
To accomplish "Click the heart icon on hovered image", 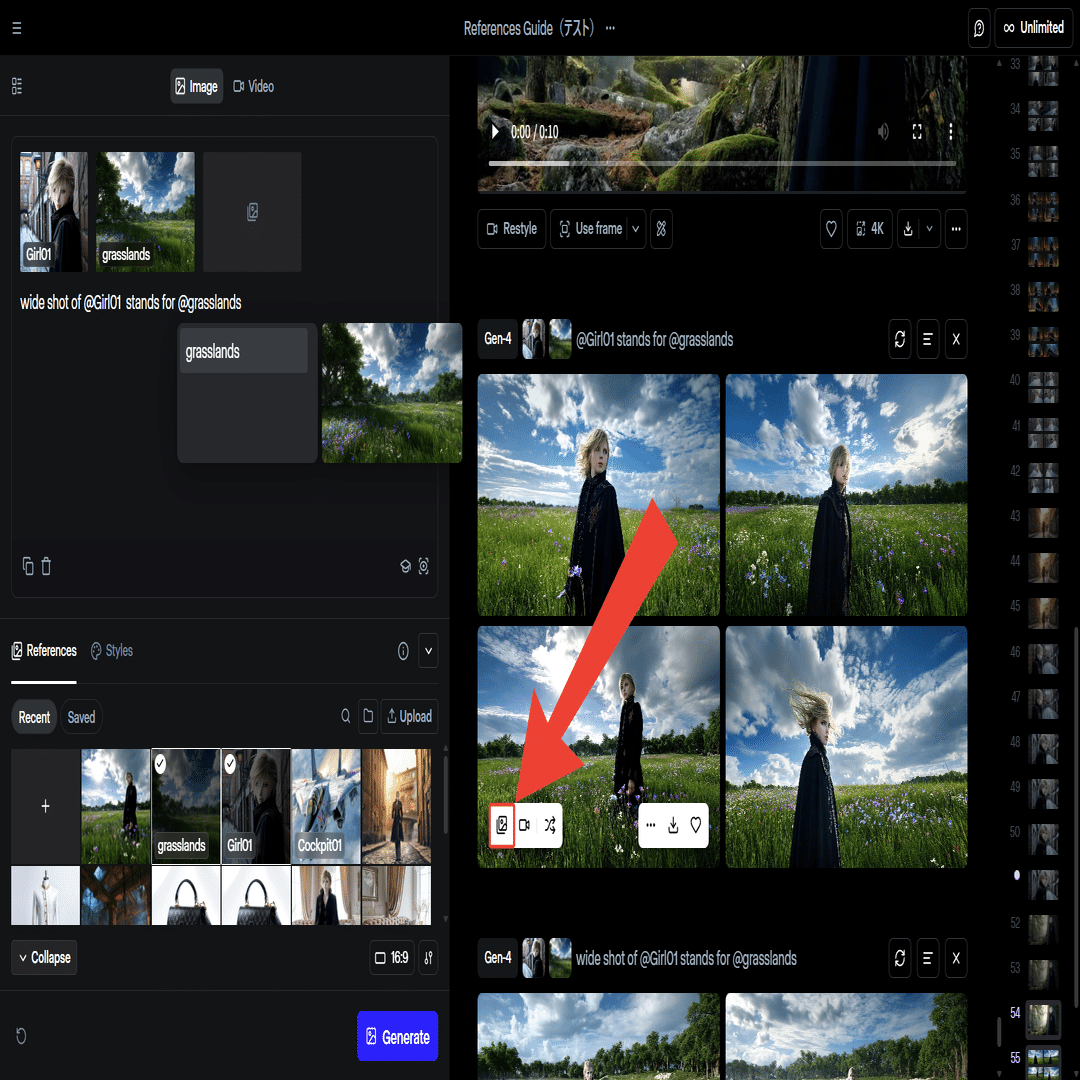I will (x=696, y=824).
